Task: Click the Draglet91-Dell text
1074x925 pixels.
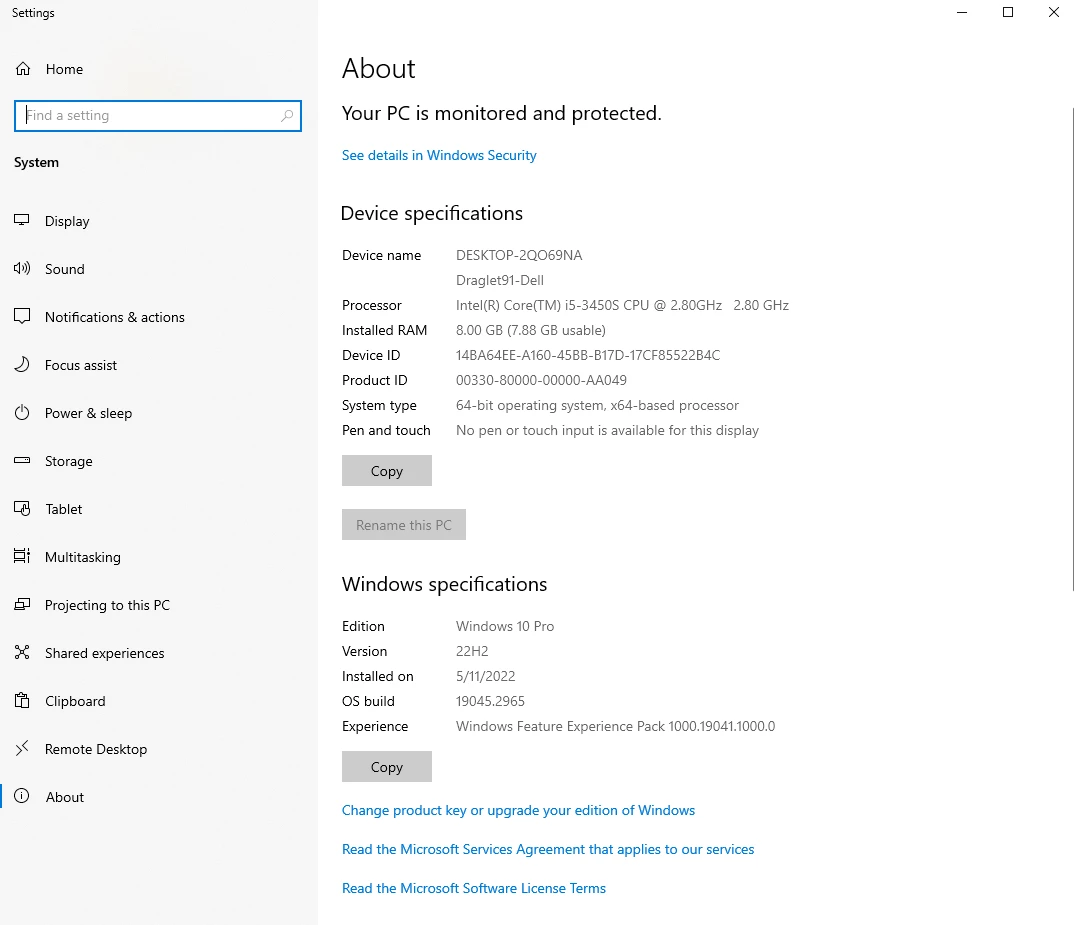Action: (x=500, y=280)
